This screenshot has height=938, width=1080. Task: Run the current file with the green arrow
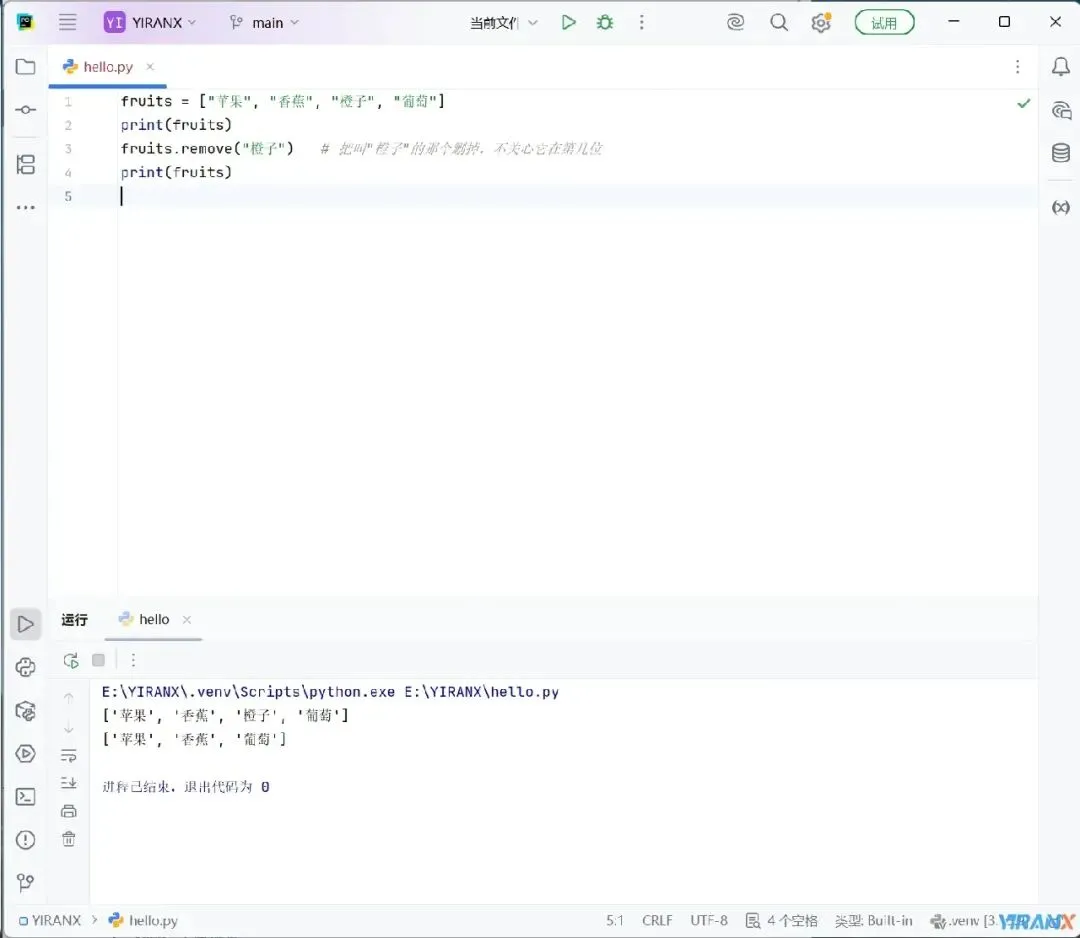tap(568, 23)
